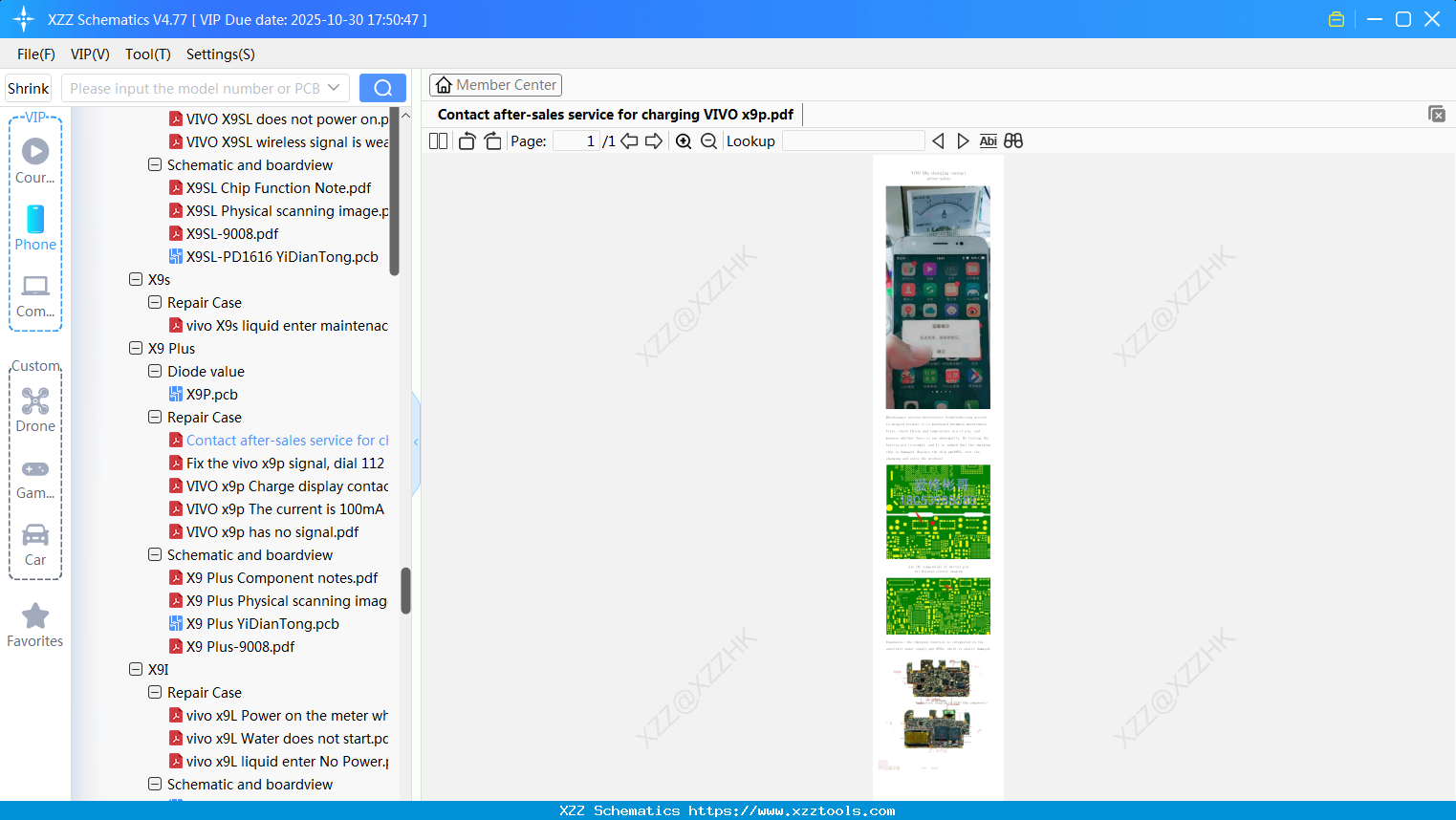1456x820 pixels.
Task: Open X9SL-9008.pdf file
Action: [x=232, y=234]
